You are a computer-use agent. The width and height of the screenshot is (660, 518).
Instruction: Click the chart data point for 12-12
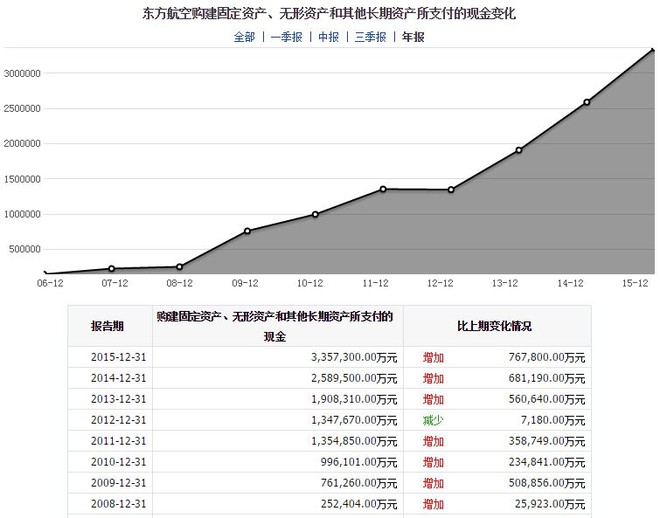[451, 190]
